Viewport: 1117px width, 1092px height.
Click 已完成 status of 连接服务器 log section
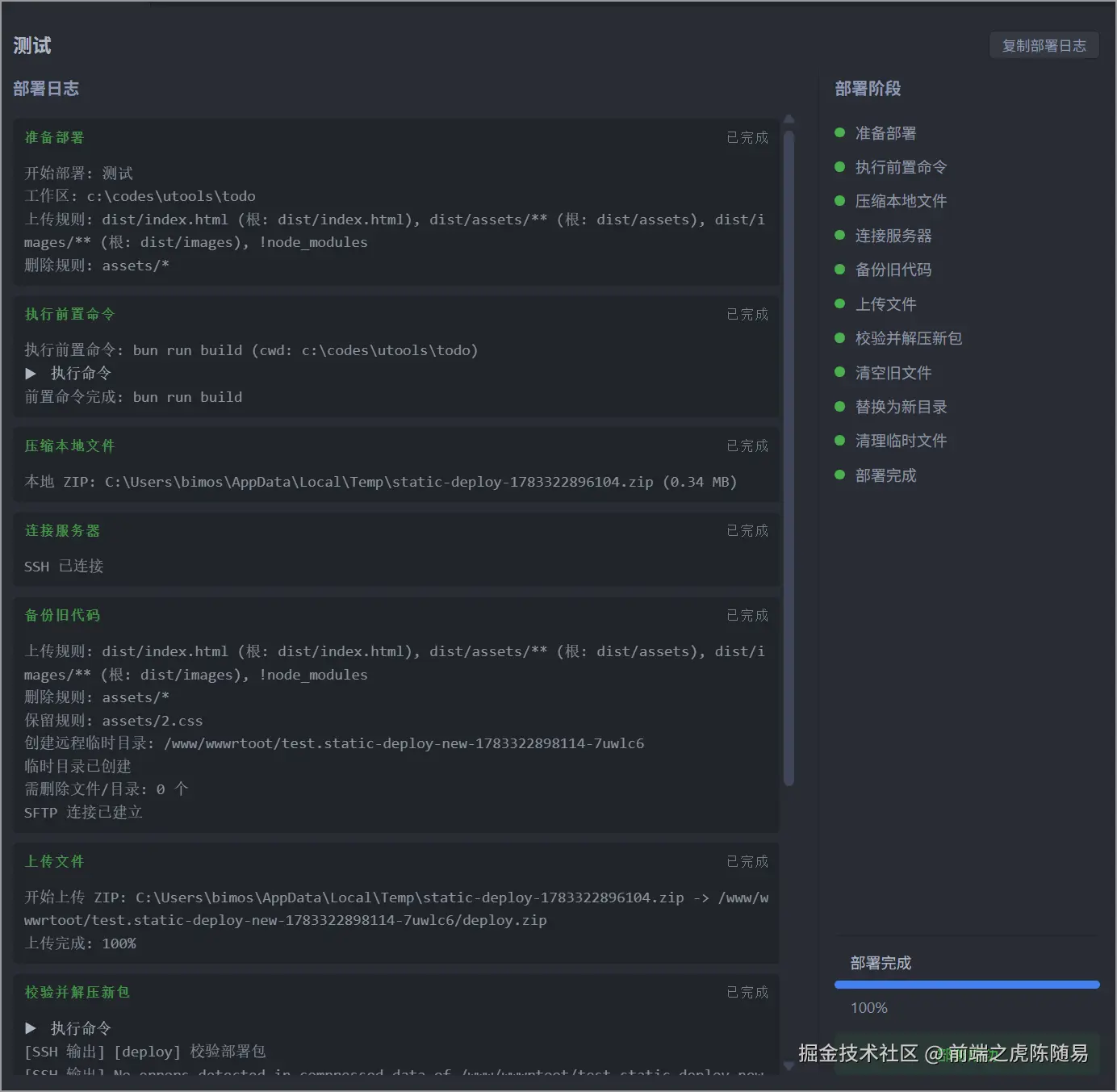coord(747,530)
